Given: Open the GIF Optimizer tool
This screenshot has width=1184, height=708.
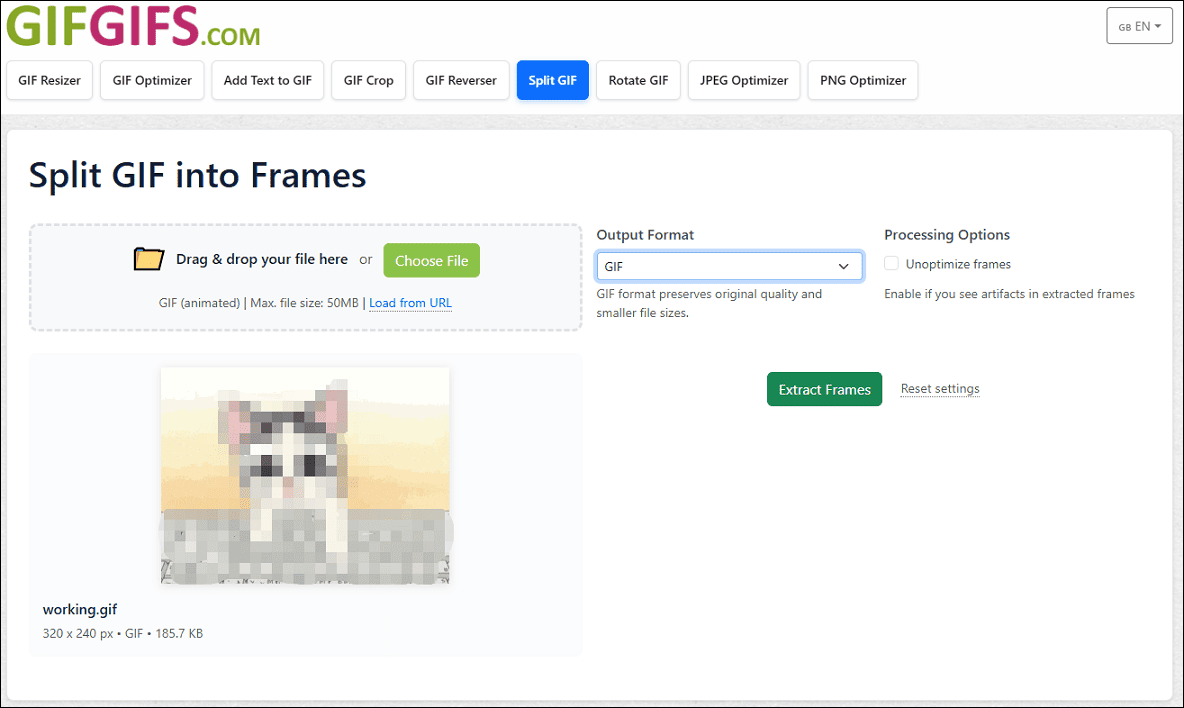Looking at the screenshot, I should coord(151,80).
